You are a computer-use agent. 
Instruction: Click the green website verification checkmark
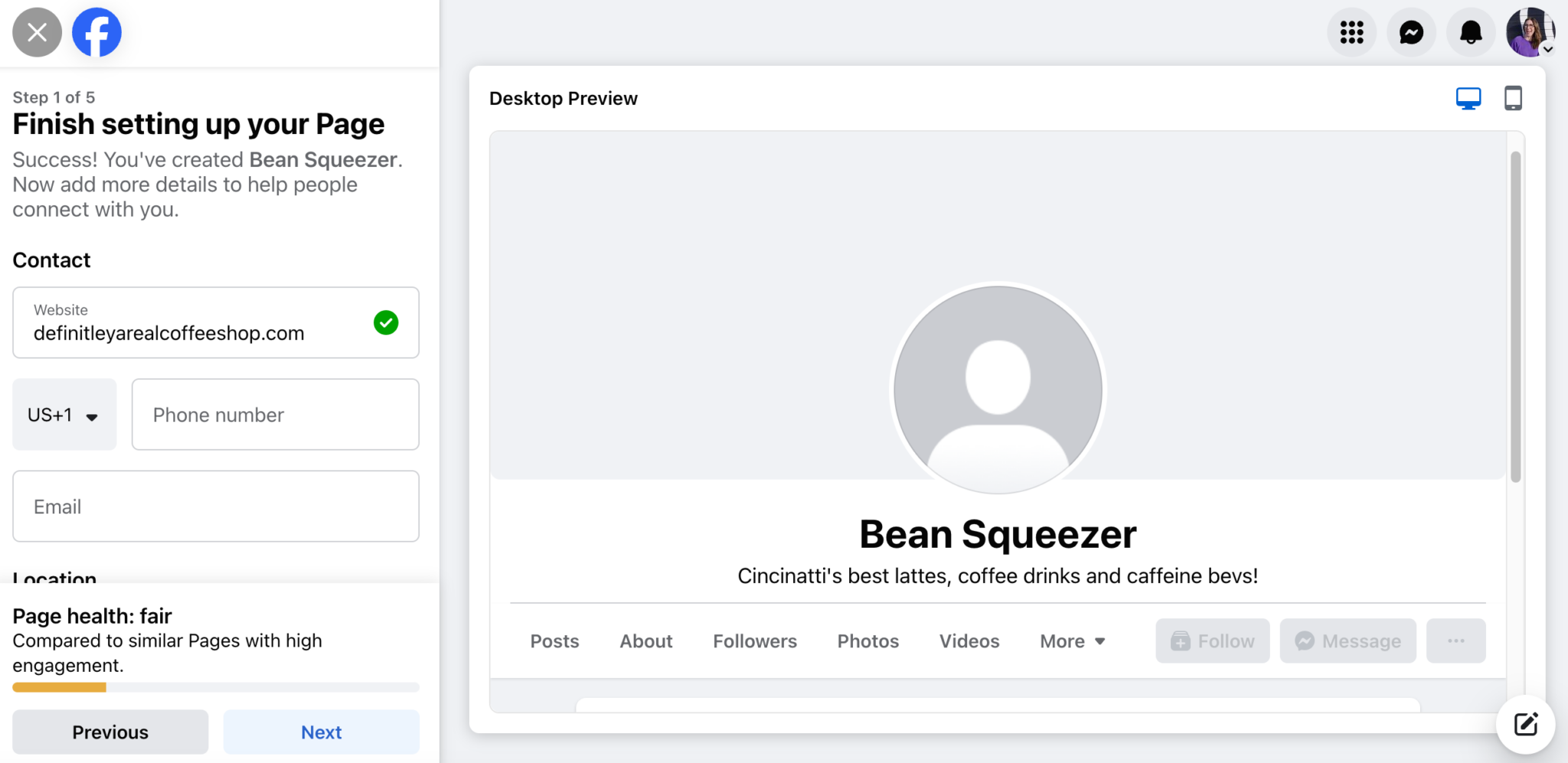[386, 322]
